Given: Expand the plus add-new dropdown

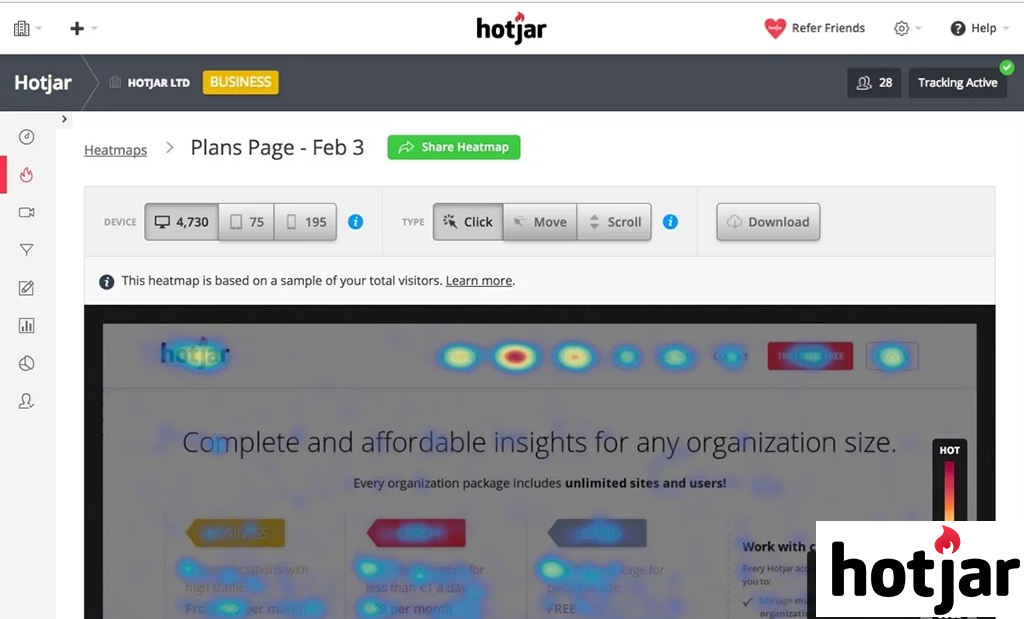Looking at the screenshot, I should pos(83,28).
